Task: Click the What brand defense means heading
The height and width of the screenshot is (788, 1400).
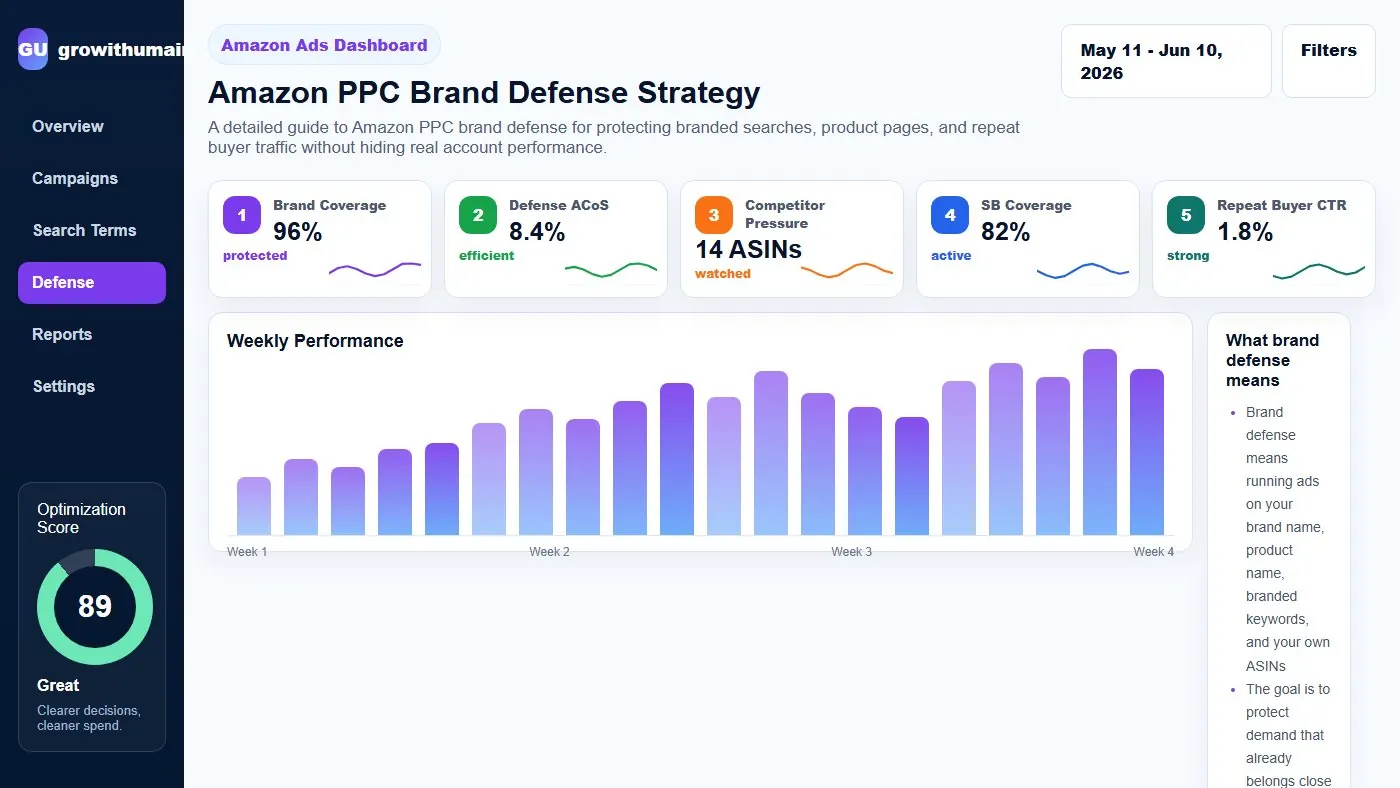Action: (1272, 360)
